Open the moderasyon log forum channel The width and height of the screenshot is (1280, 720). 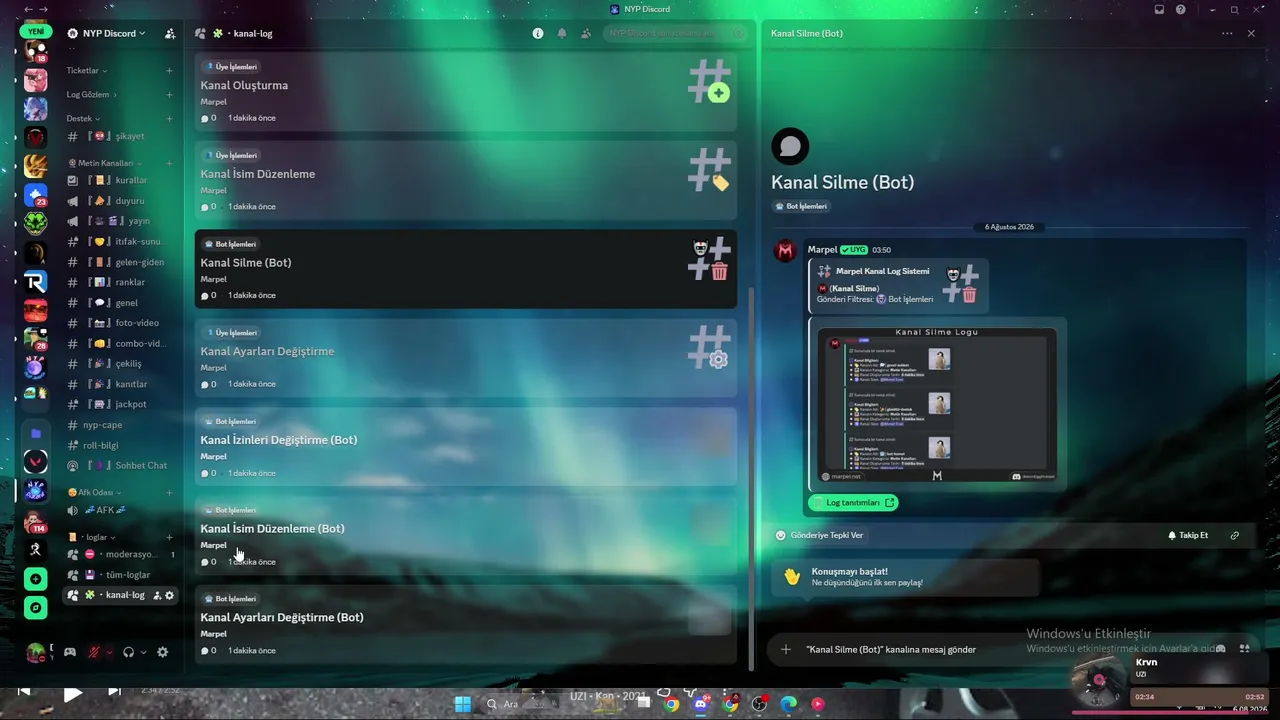[x=120, y=554]
